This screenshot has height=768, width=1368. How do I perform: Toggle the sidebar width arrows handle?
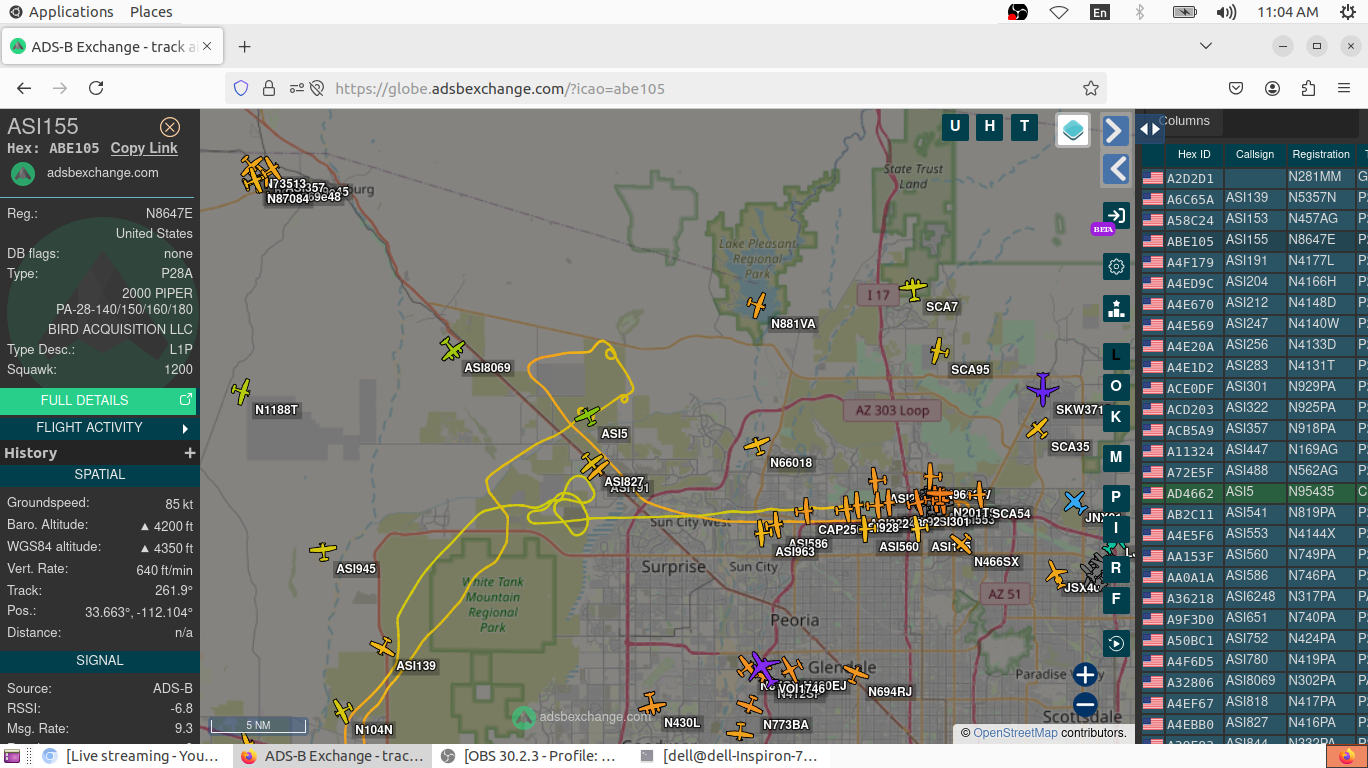[1150, 129]
